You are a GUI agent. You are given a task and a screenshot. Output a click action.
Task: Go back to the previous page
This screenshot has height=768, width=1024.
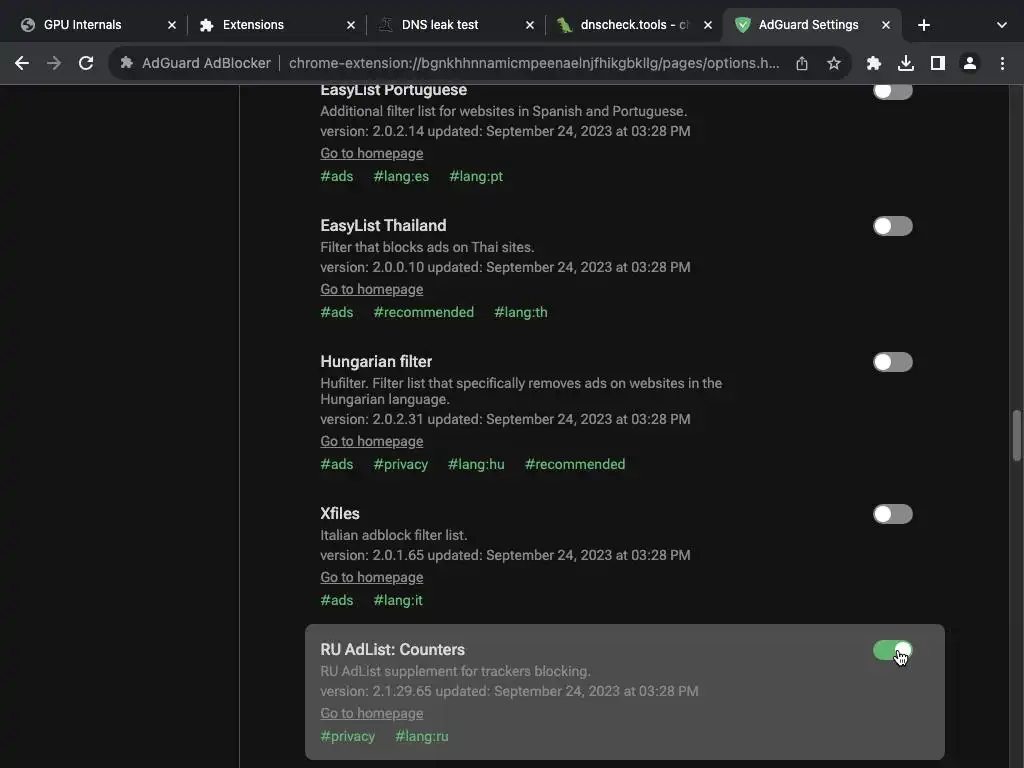(x=22, y=63)
